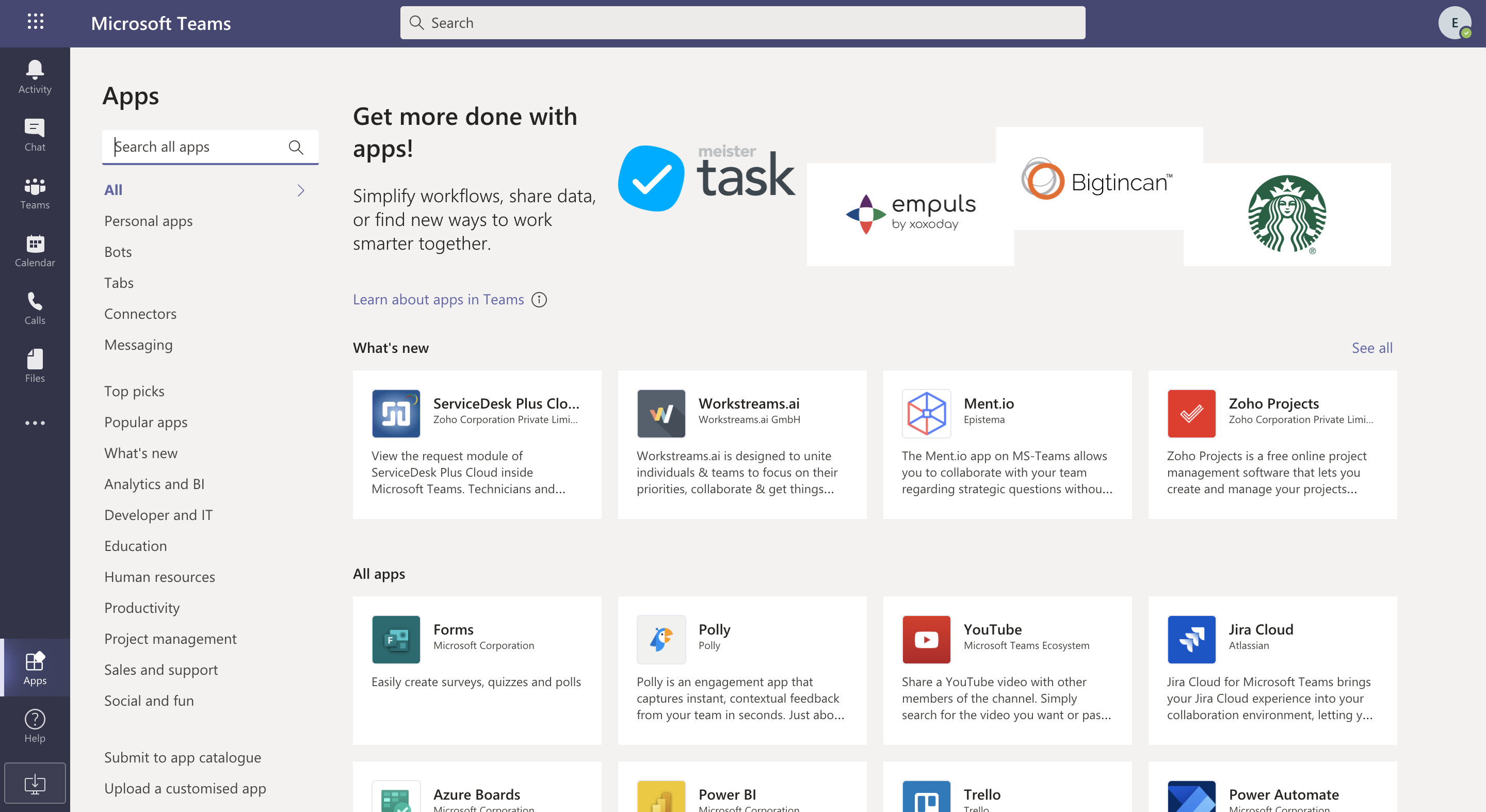Select the Analytics and BI category

[155, 483]
